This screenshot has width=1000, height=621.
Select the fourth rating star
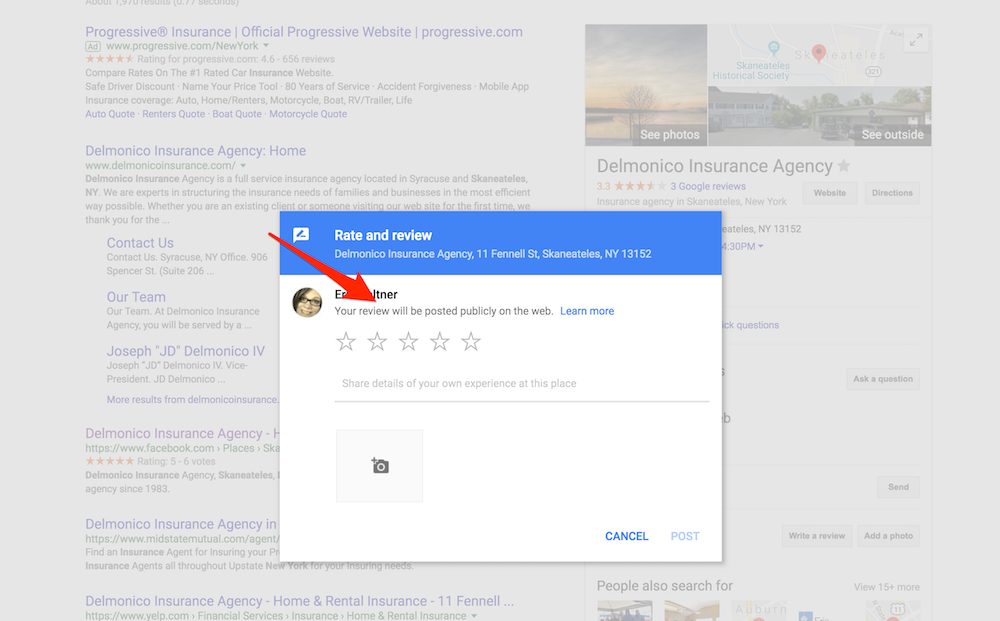point(439,342)
